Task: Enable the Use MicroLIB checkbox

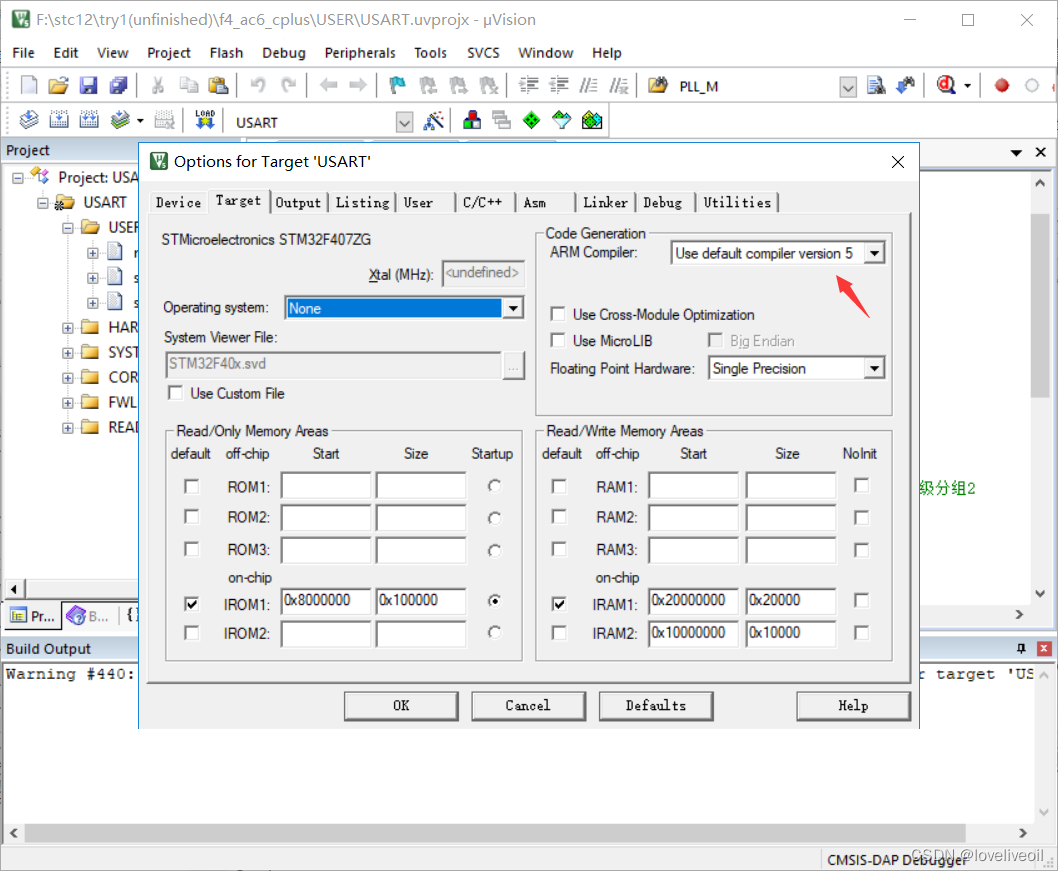Action: coord(558,341)
